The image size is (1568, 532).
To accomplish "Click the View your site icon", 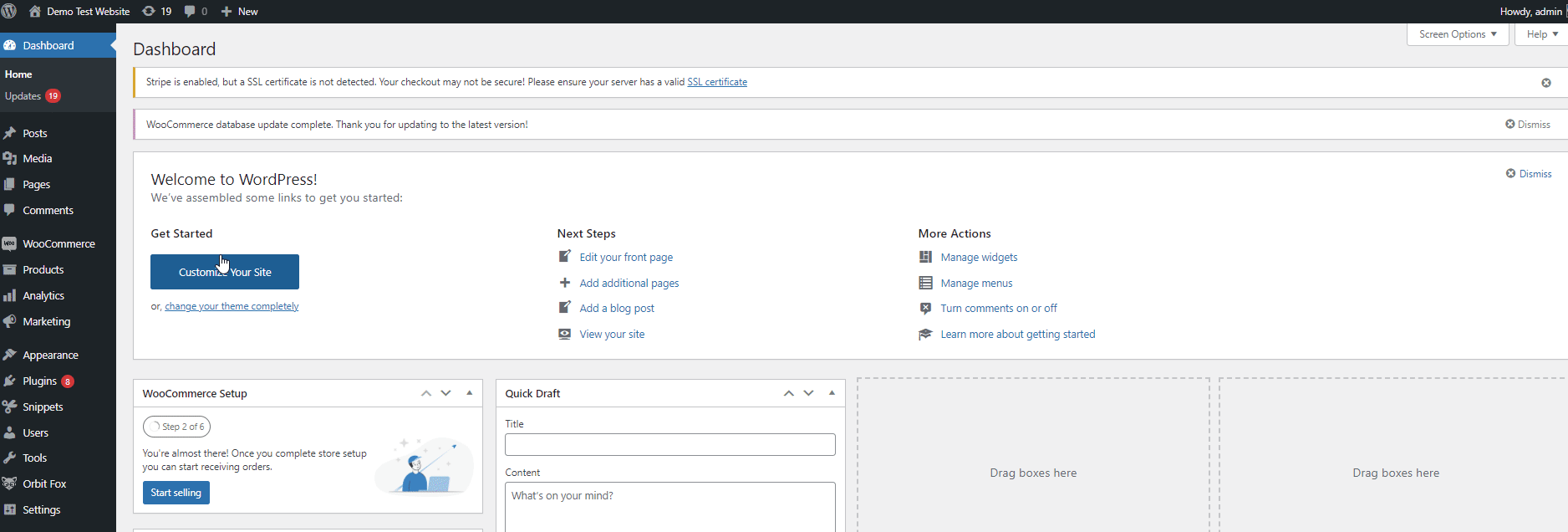I will point(565,334).
